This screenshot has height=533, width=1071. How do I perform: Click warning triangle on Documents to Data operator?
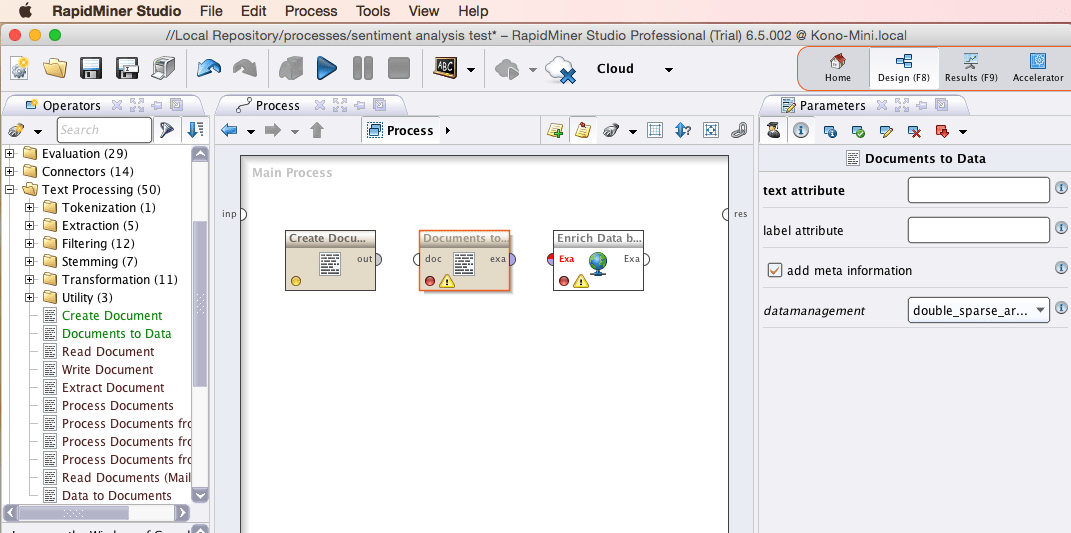(x=447, y=281)
